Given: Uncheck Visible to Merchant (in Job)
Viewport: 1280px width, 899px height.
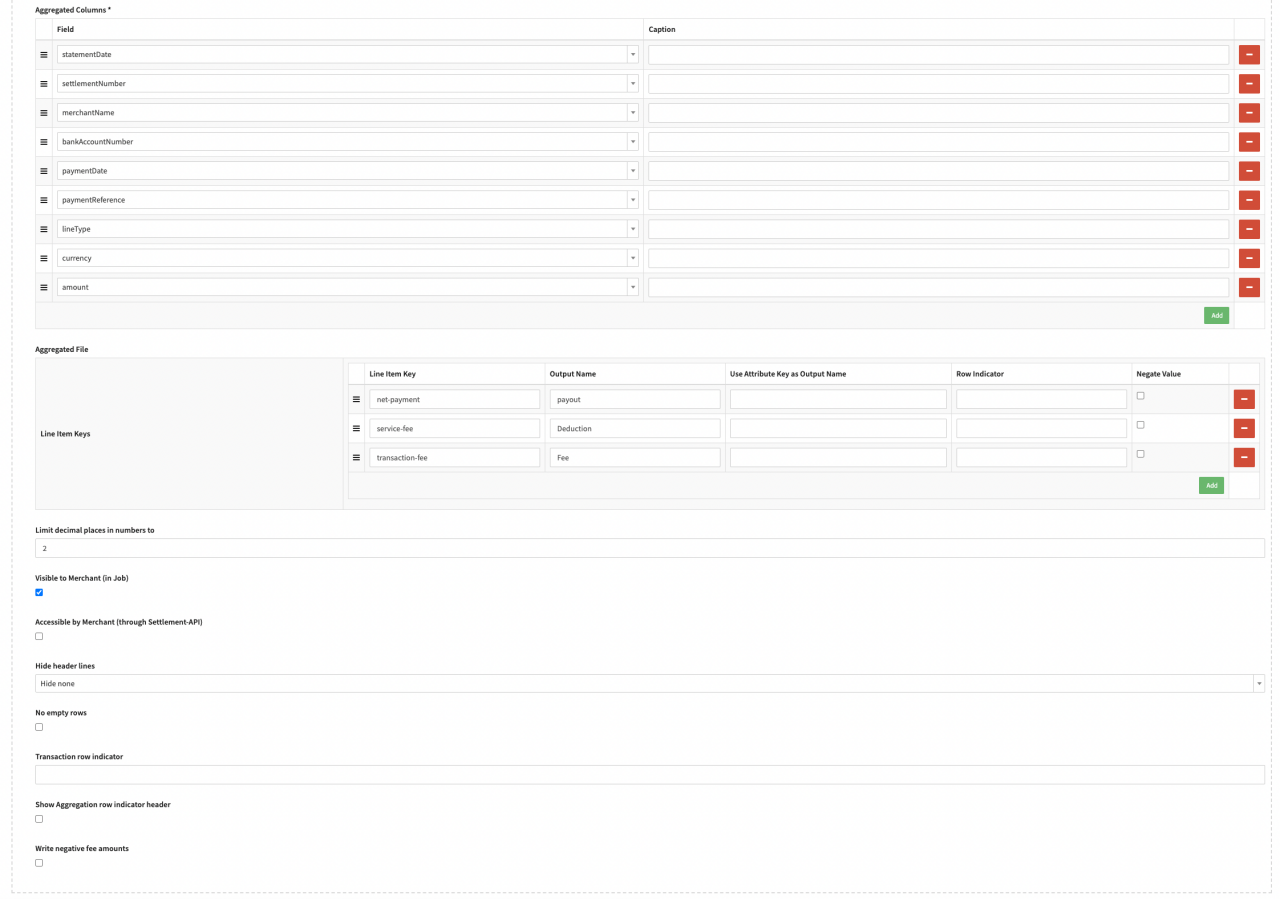Looking at the screenshot, I should [x=39, y=592].
